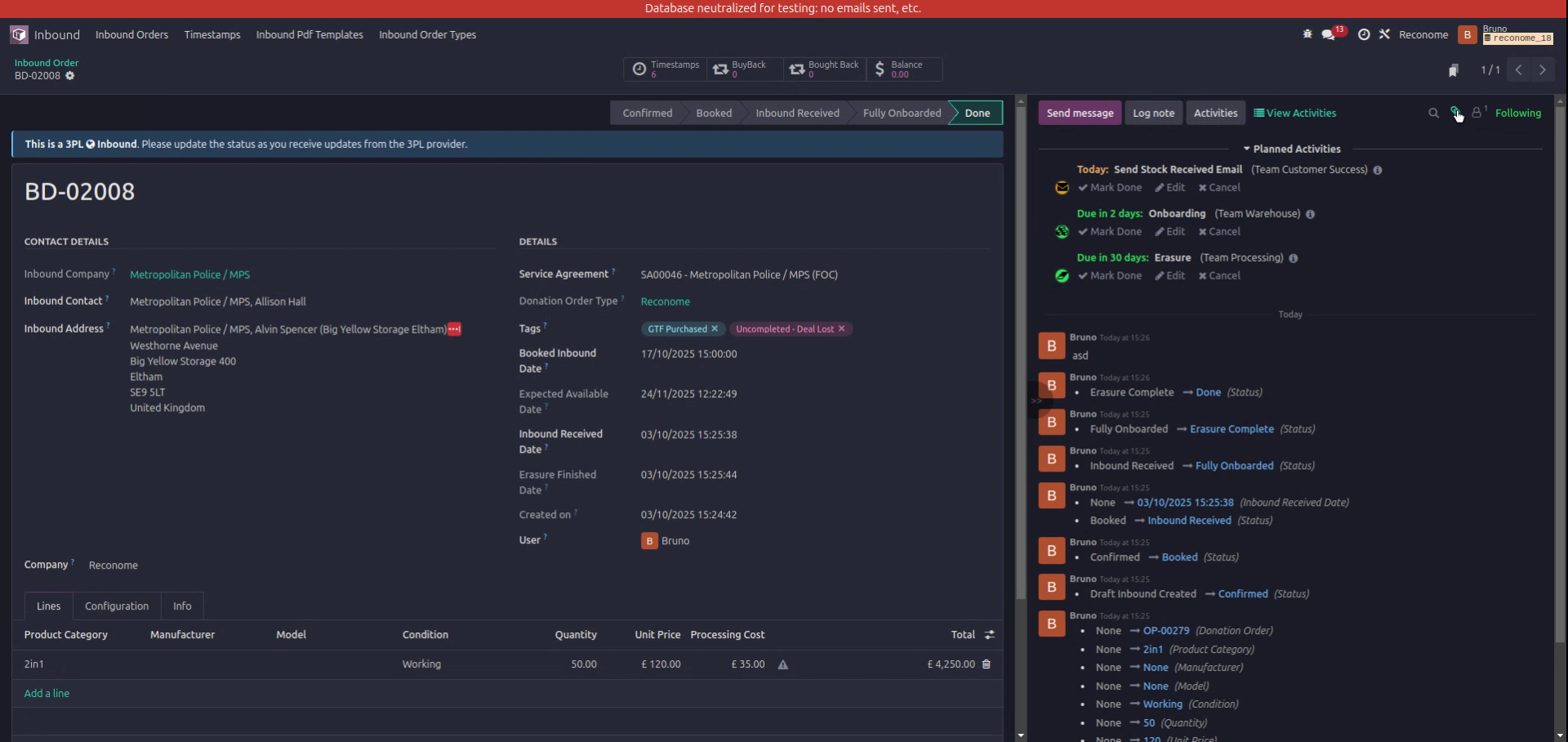Open search in the chatter panel
Screen dimensions: 1568x742
[x=1433, y=113]
